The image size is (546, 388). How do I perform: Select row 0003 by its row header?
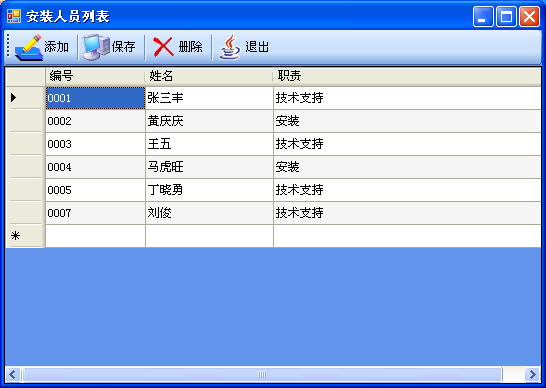(25, 144)
